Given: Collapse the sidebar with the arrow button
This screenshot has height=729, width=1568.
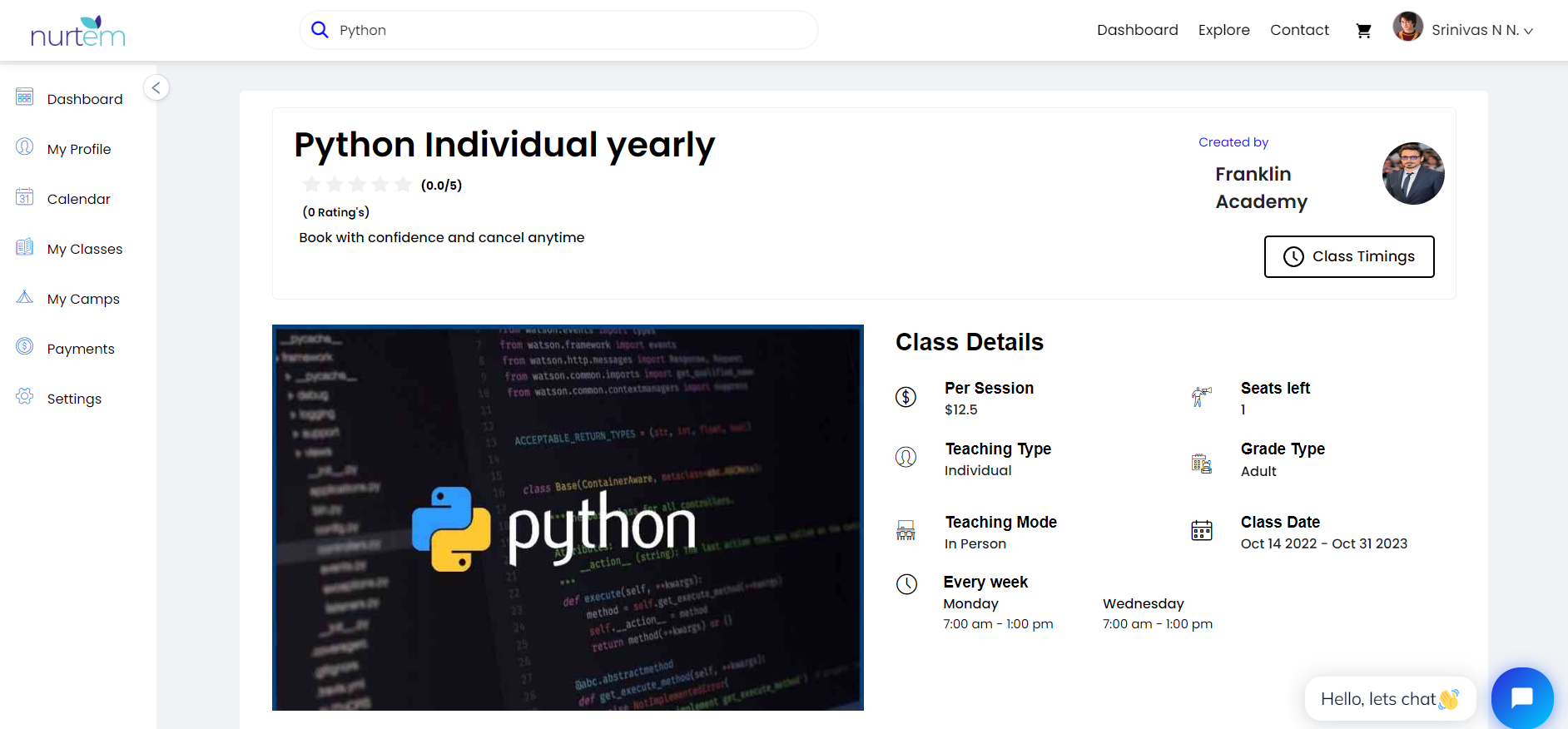Looking at the screenshot, I should coord(156,87).
